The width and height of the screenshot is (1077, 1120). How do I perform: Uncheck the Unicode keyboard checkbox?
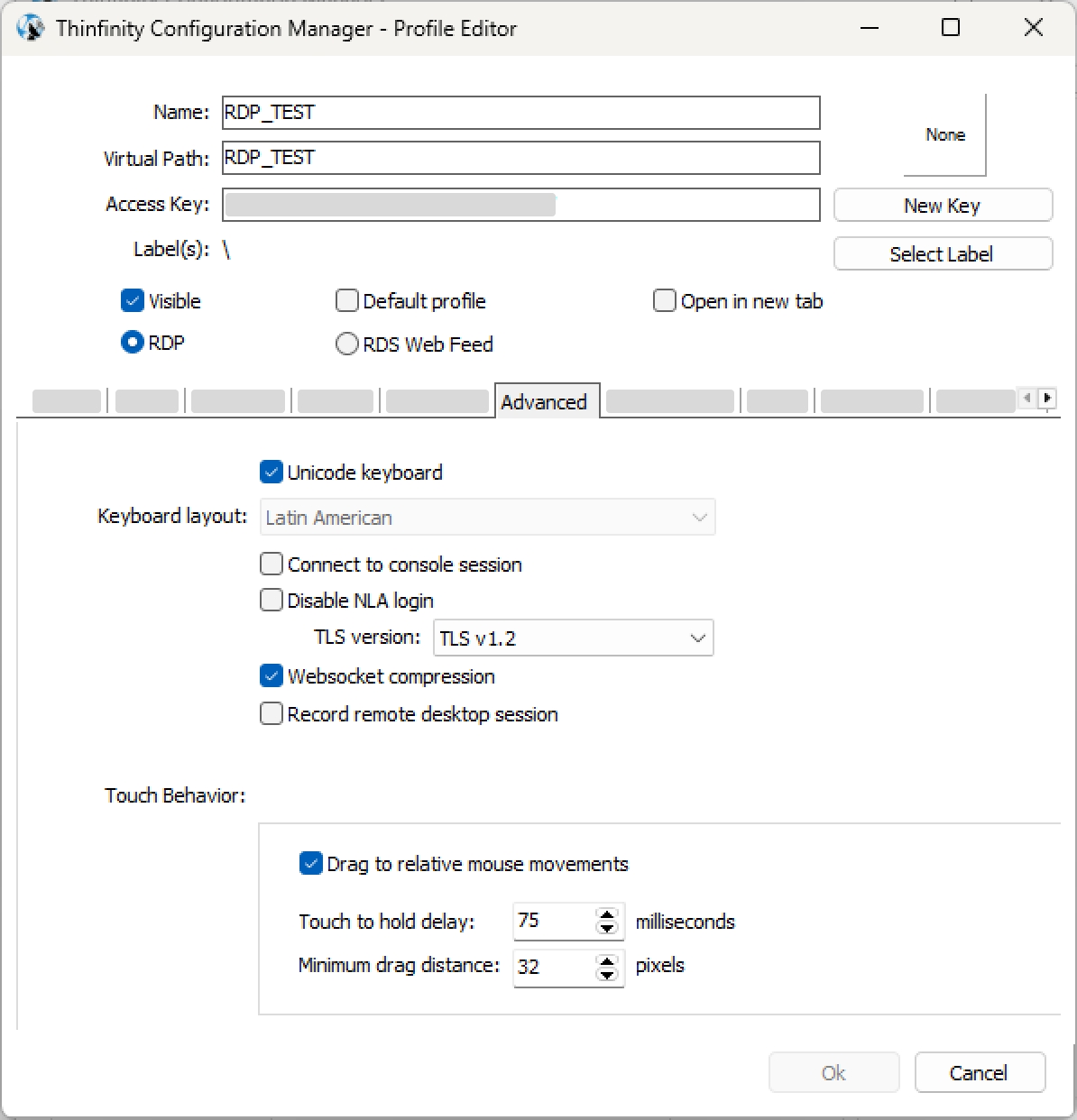[272, 473]
